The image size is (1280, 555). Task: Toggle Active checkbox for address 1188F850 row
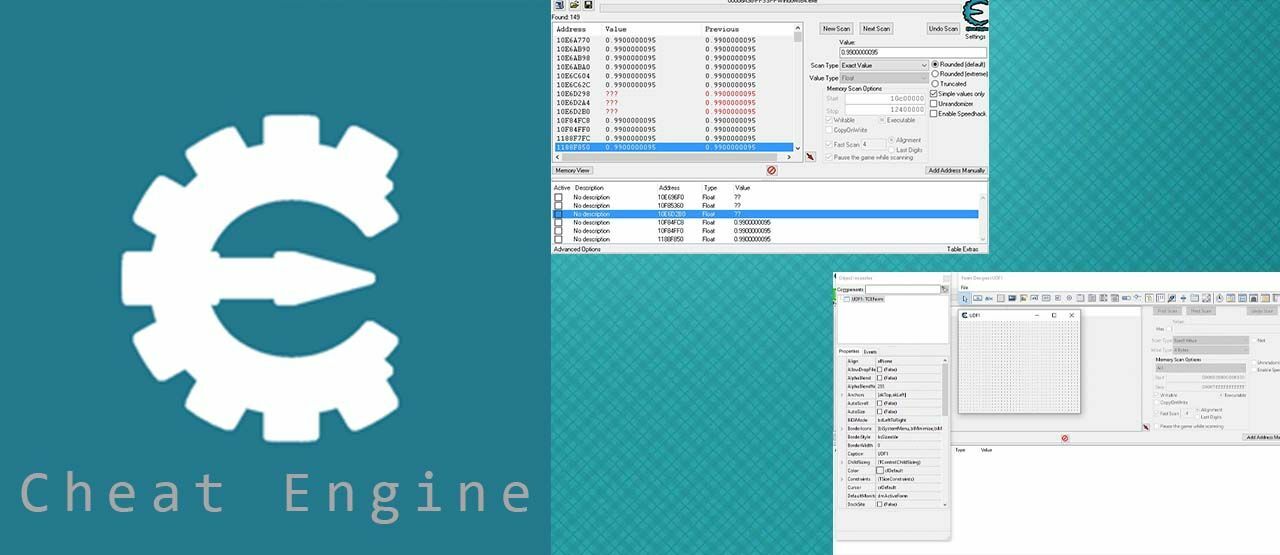[x=559, y=239]
